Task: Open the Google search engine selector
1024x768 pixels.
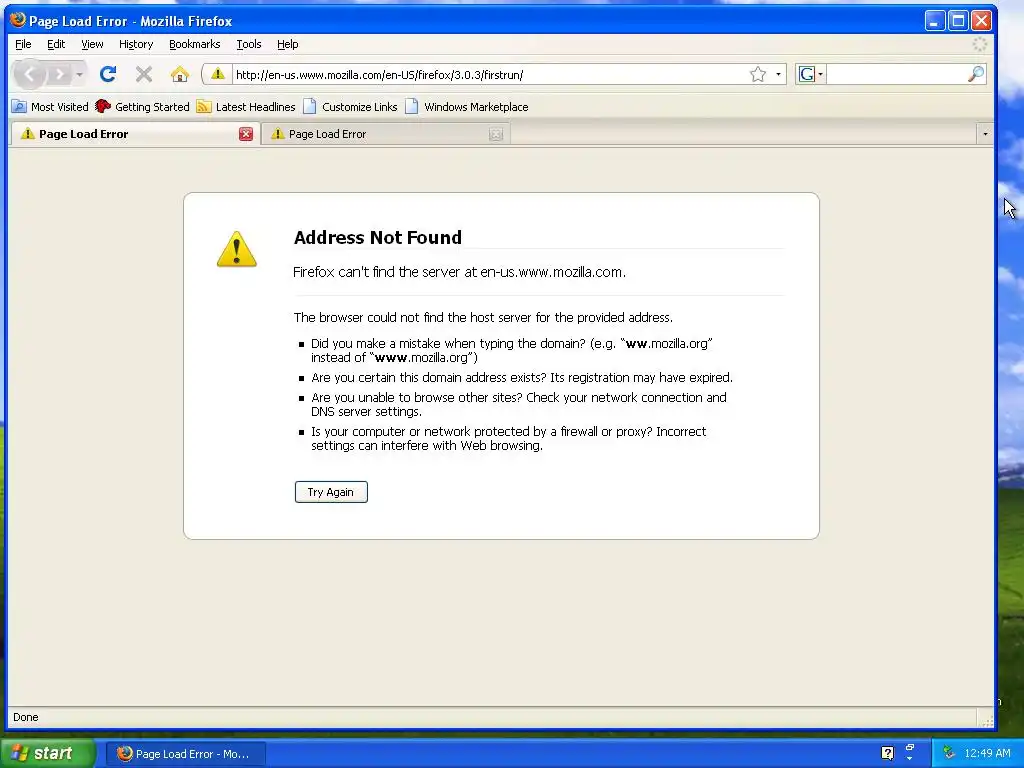Action: [x=811, y=74]
